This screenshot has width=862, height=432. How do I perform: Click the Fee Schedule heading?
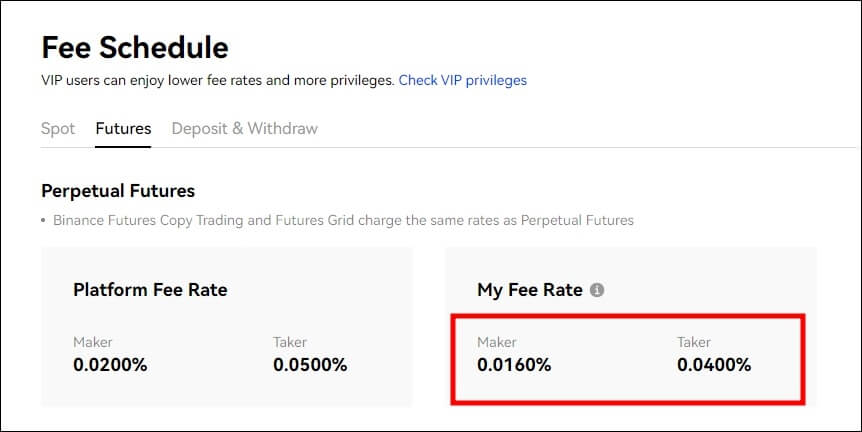click(x=135, y=48)
